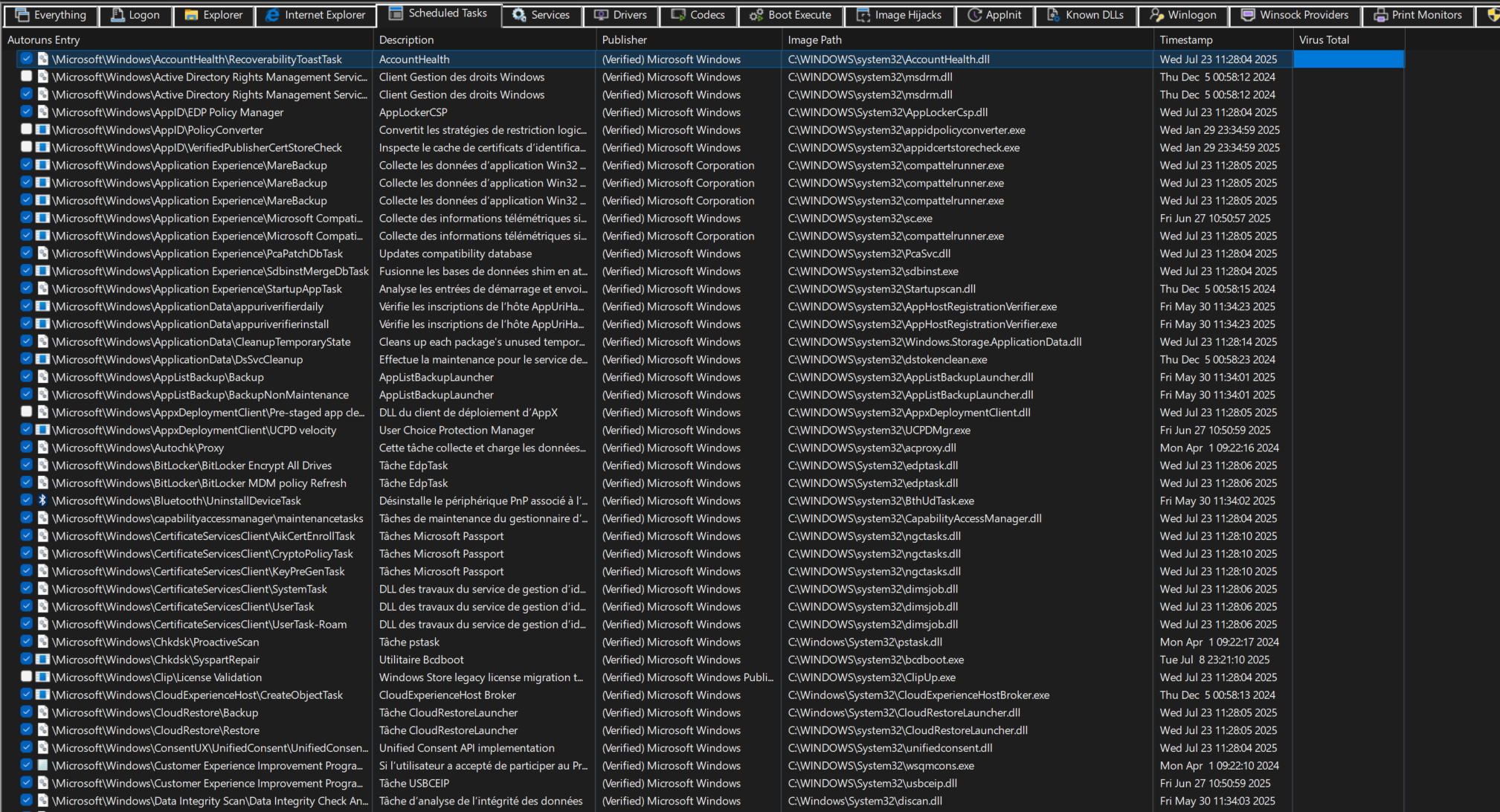1500x812 pixels.
Task: Click timestamp 'Tue Jul 8 23:21:10 2025'
Action: point(1214,660)
